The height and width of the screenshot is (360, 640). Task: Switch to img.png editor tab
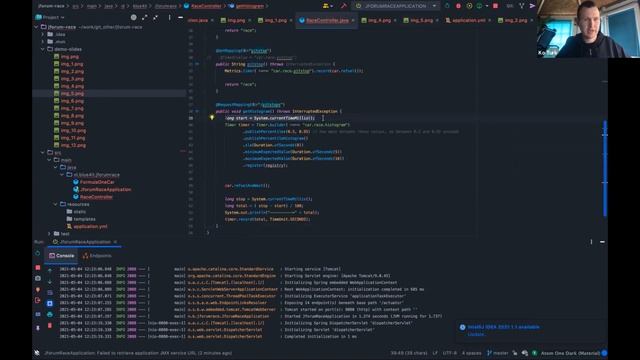[233, 20]
